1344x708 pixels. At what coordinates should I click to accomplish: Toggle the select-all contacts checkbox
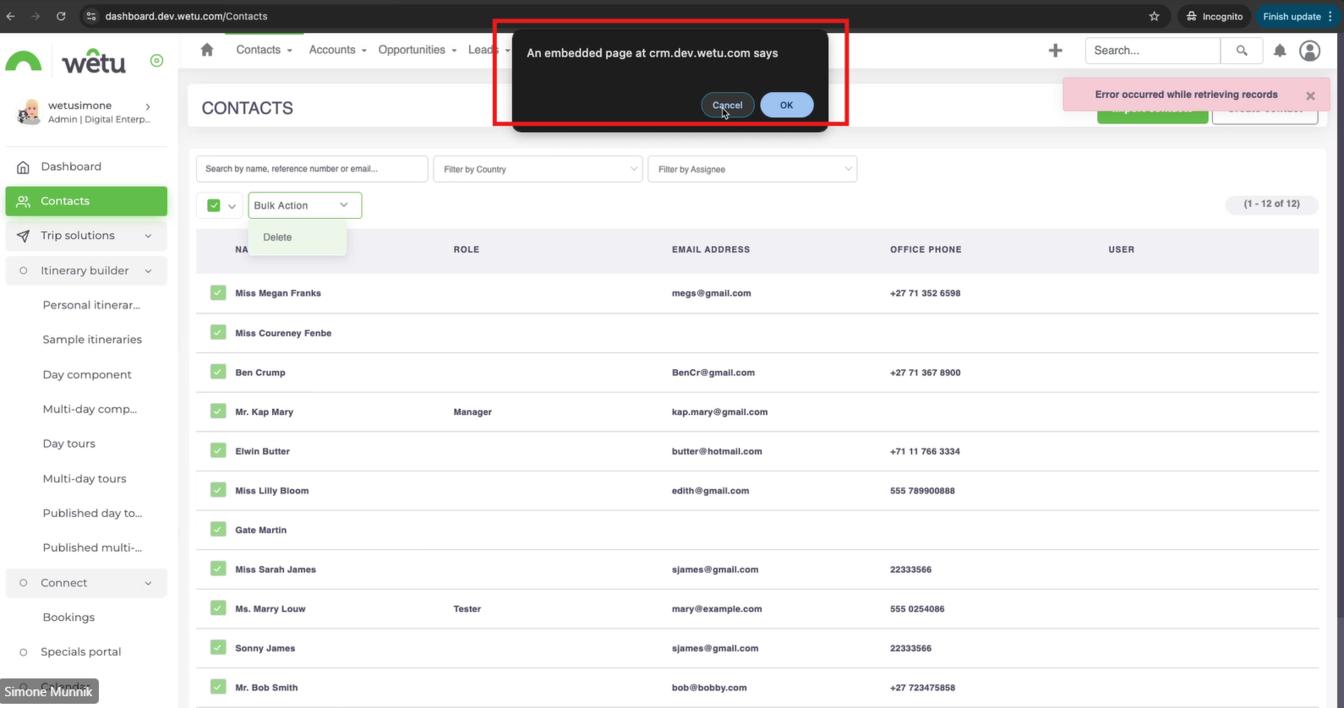pyautogui.click(x=214, y=205)
